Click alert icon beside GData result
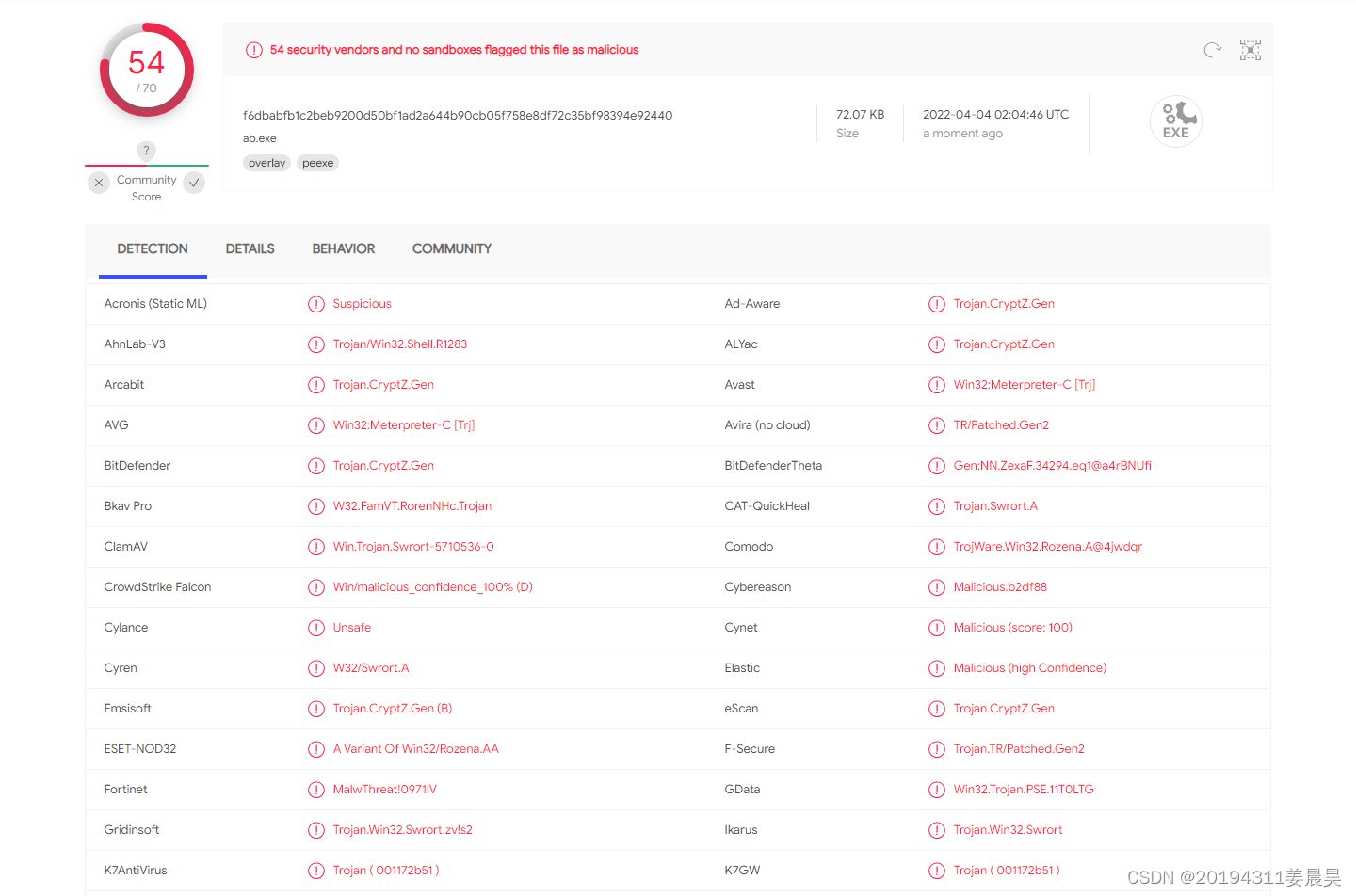This screenshot has height=896, width=1356. pos(937,790)
